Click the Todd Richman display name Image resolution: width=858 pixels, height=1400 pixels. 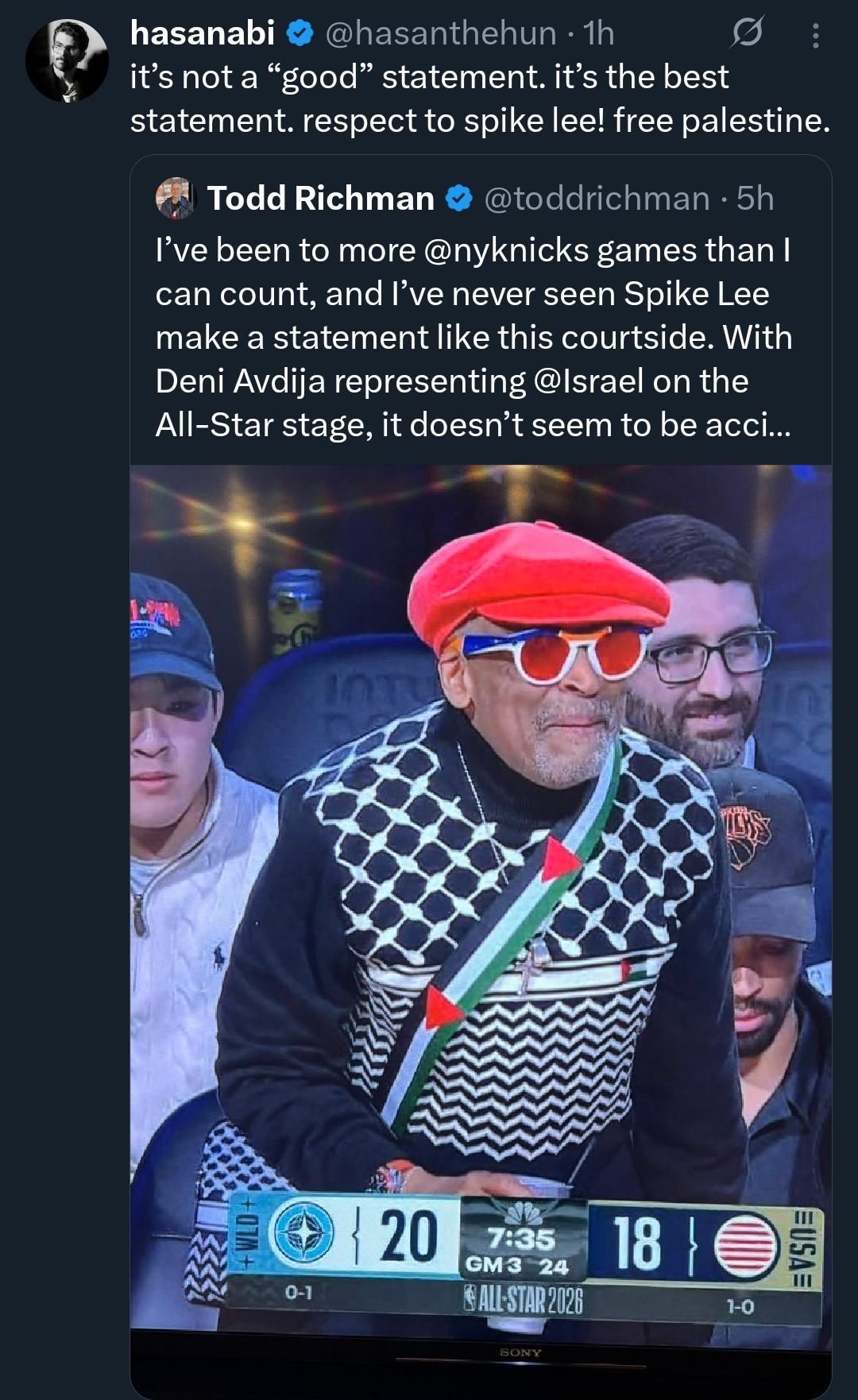[320, 198]
